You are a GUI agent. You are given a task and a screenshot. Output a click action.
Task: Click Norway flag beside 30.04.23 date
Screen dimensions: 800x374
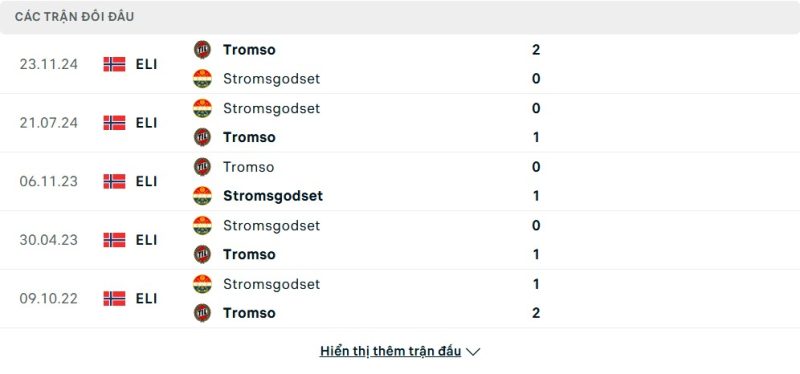click(x=114, y=240)
